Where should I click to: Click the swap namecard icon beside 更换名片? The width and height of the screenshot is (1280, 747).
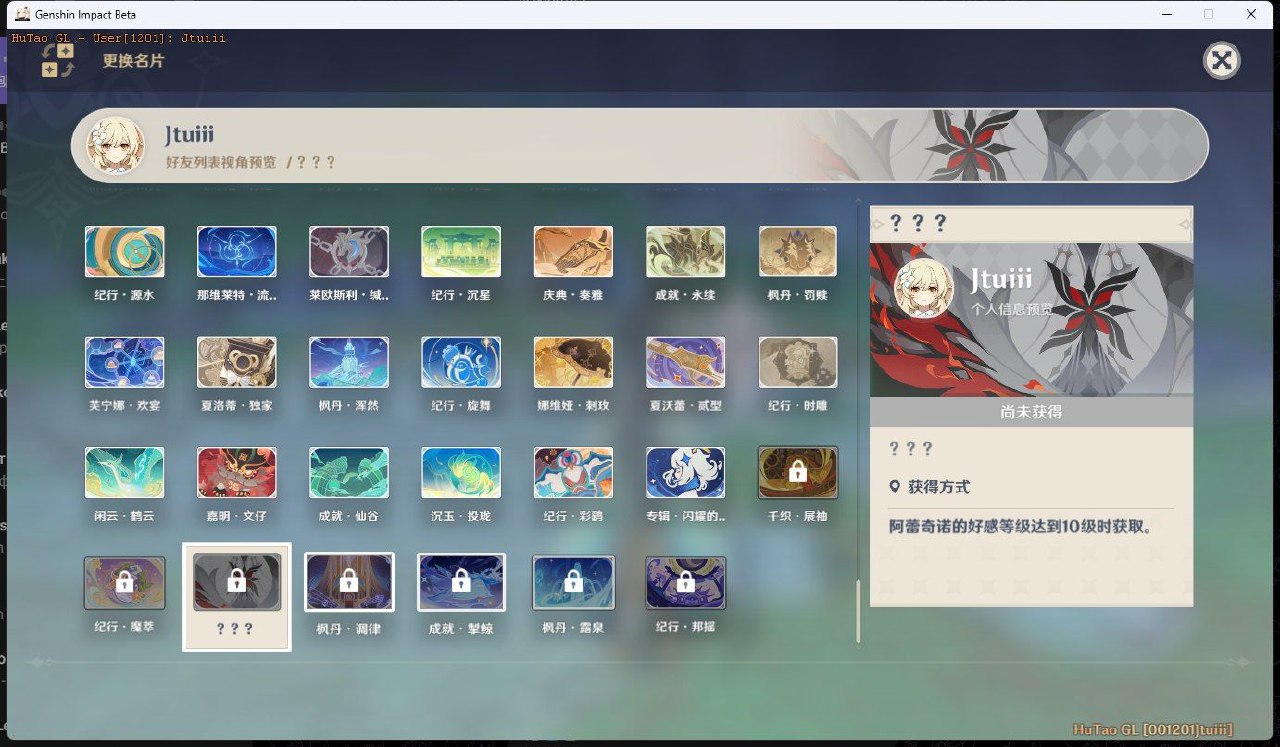[x=58, y=60]
